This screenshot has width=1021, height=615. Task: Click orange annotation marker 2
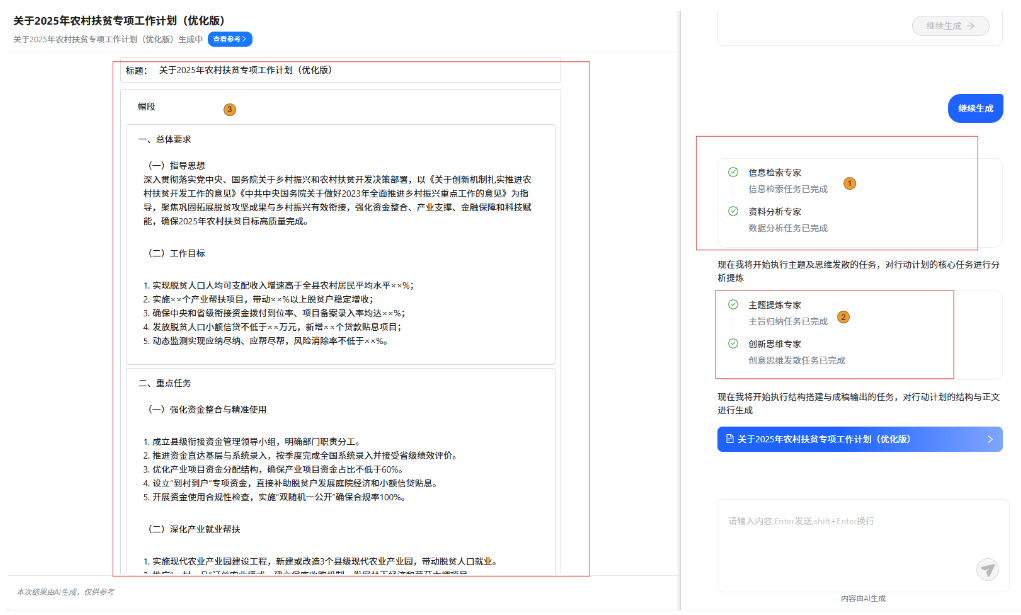coord(843,317)
